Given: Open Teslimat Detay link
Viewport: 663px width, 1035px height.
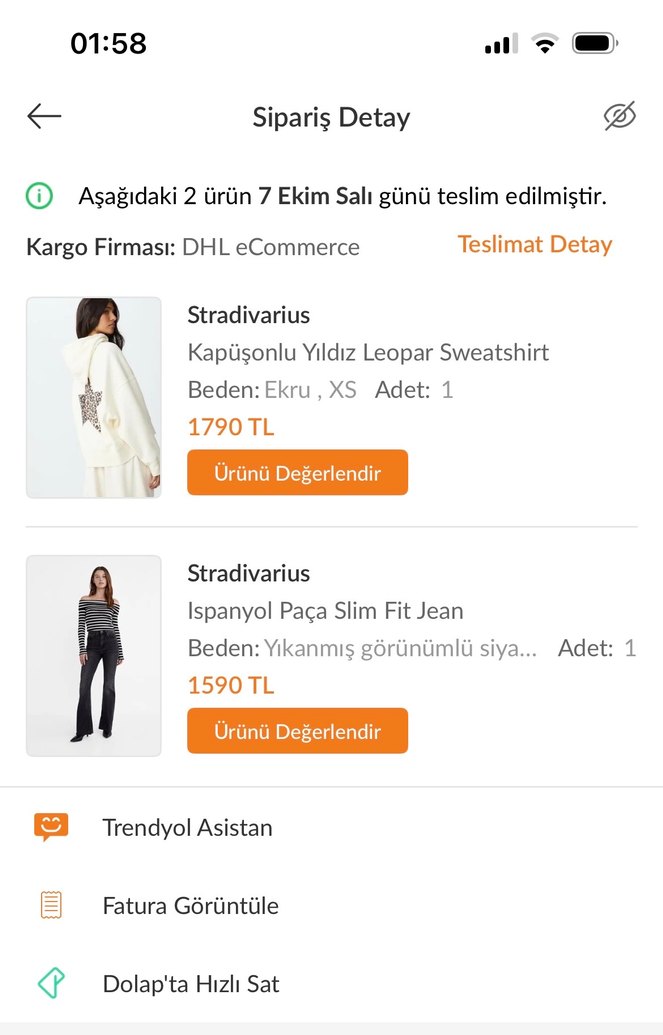Looking at the screenshot, I should 535,245.
